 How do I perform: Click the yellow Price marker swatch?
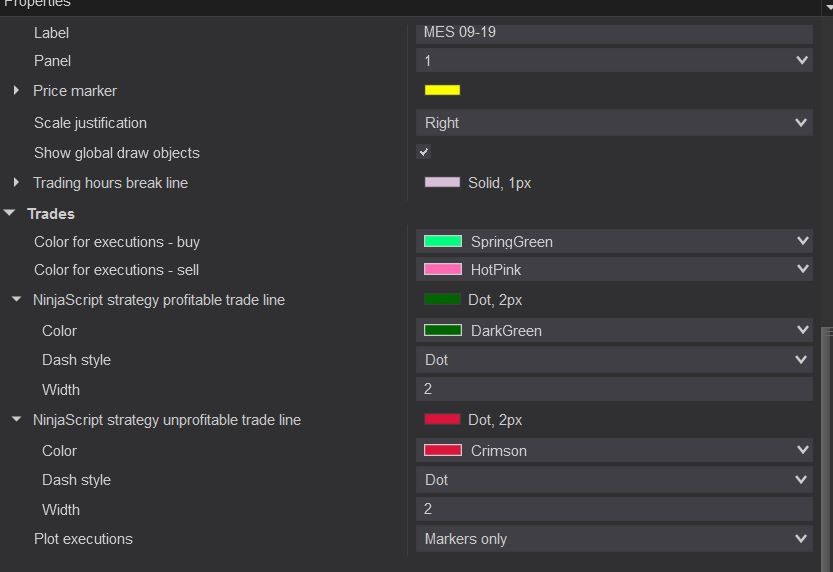442,90
